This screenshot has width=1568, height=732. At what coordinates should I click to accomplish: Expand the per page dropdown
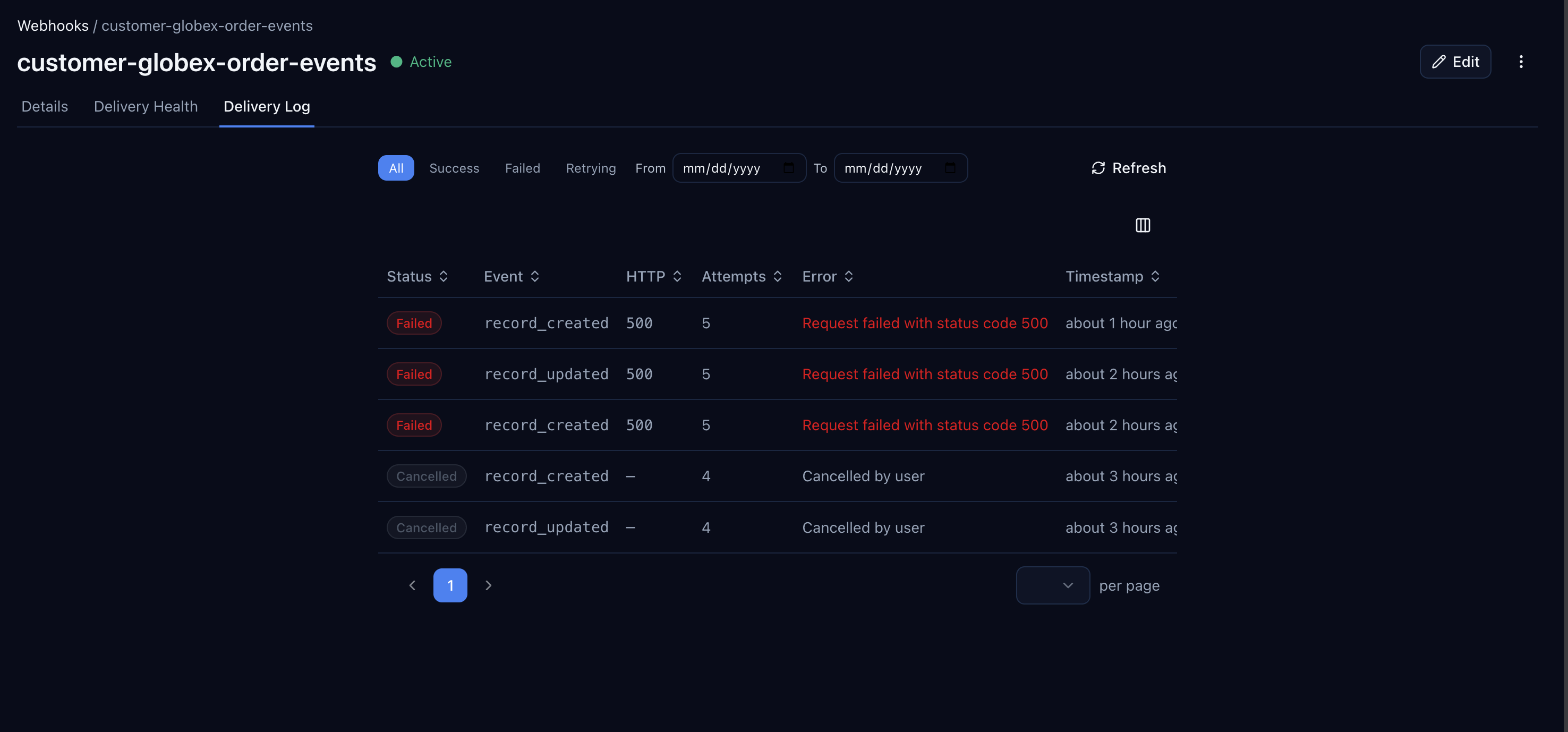(1052, 585)
